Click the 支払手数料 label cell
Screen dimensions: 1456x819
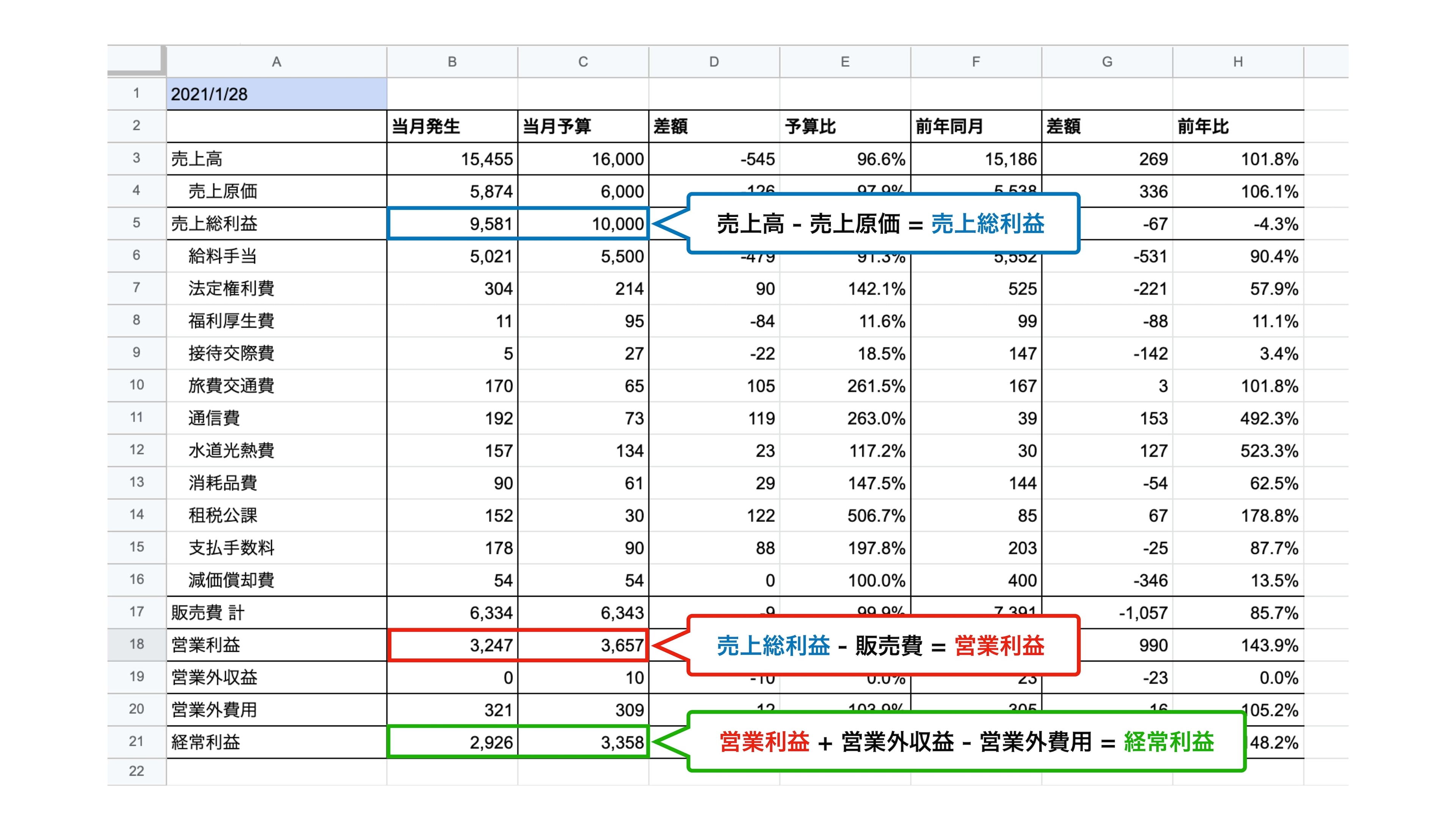pyautogui.click(x=276, y=548)
